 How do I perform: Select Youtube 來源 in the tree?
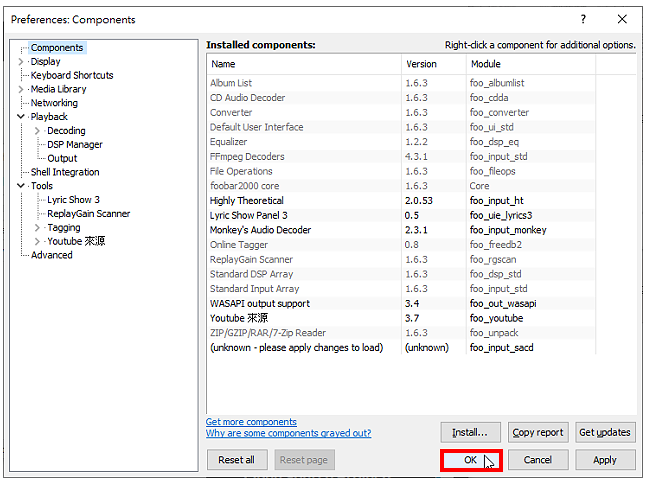pyautogui.click(x=76, y=241)
